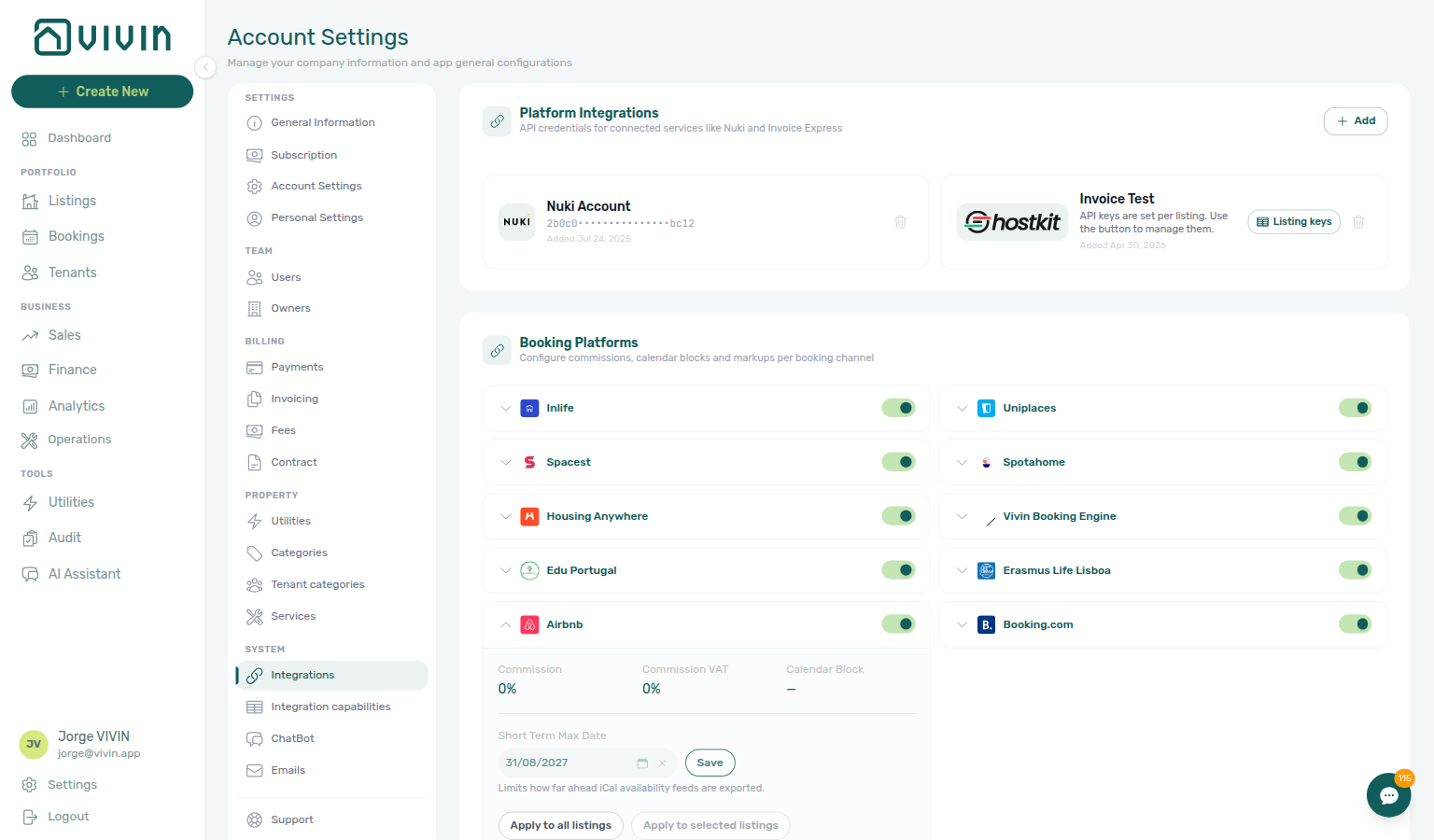This screenshot has width=1434, height=840.
Task: Expand Edu Portugal details
Action: pos(506,570)
